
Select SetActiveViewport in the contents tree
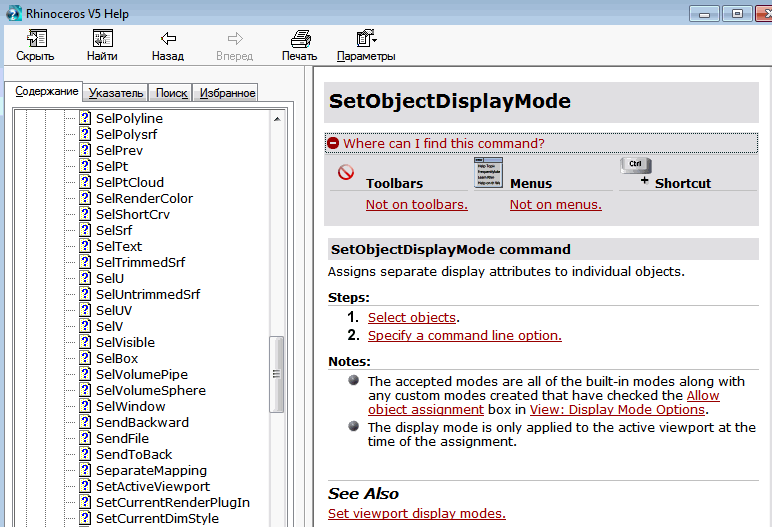151,486
